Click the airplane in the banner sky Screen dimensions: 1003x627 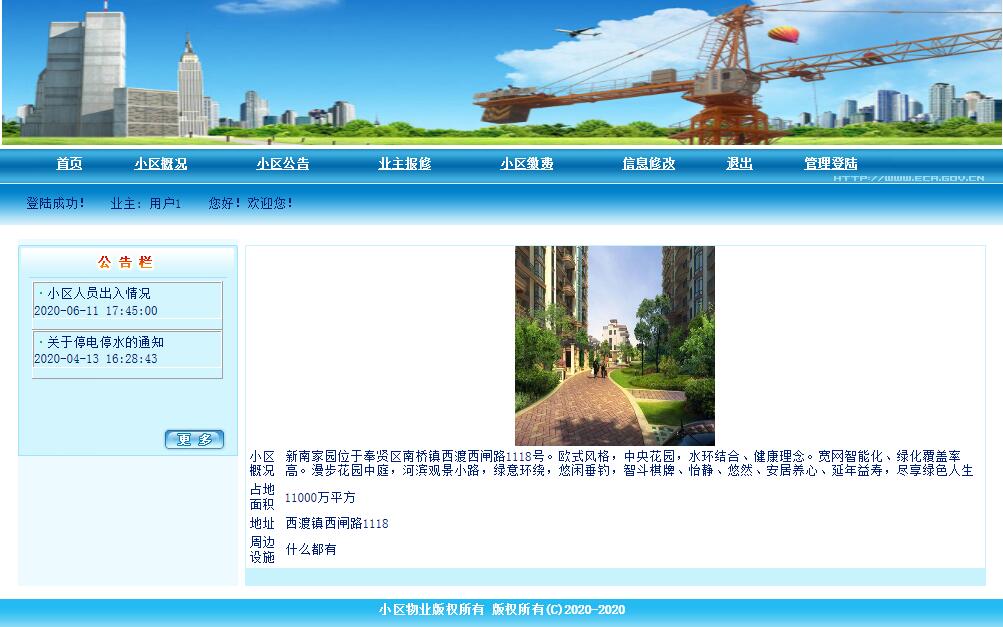pos(577,32)
